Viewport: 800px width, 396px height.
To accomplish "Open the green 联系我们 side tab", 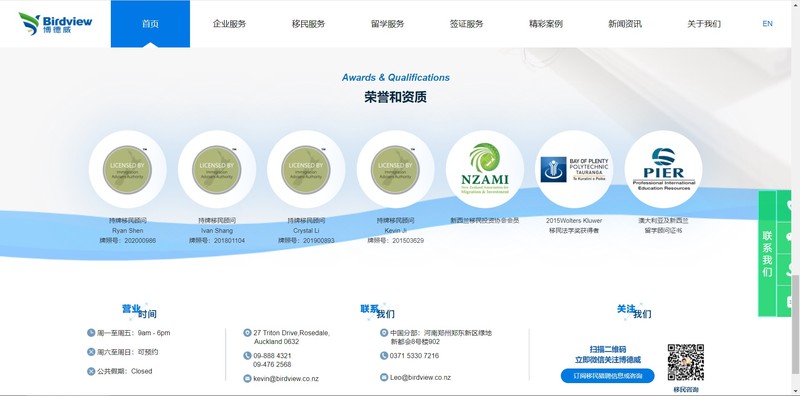I will tap(767, 254).
